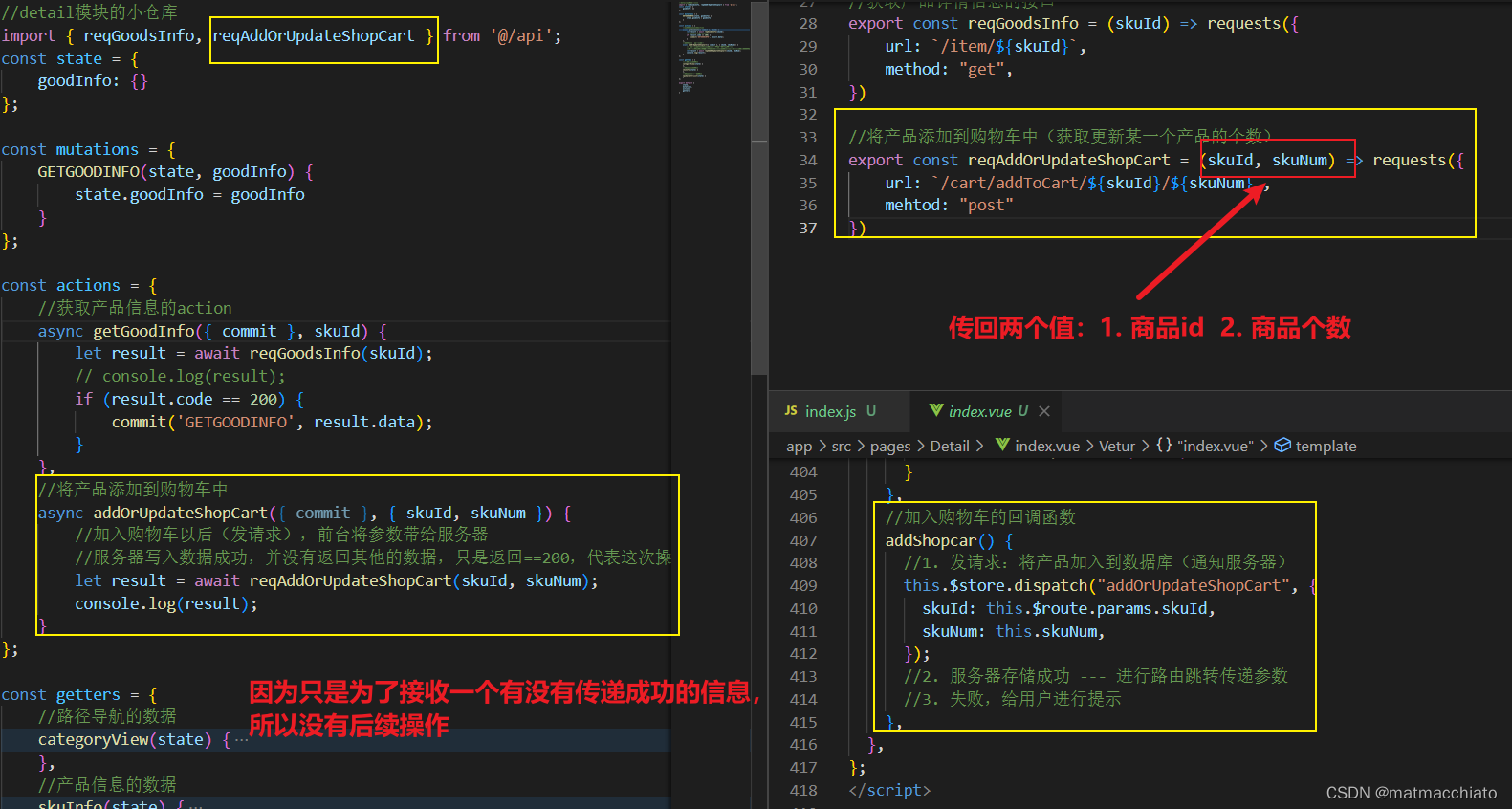Image resolution: width=1512 pixels, height=809 pixels.
Task: Close the index.vue tab
Action: pos(1044,411)
